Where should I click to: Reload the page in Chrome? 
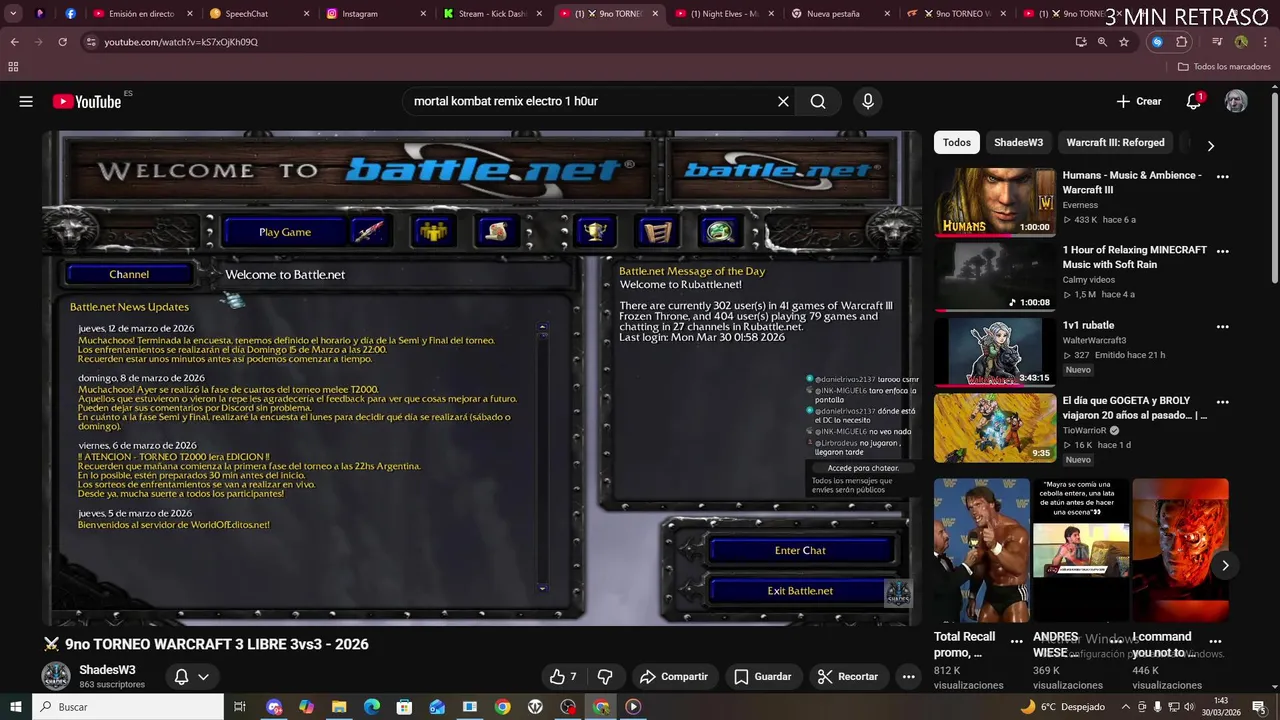pyautogui.click(x=62, y=42)
